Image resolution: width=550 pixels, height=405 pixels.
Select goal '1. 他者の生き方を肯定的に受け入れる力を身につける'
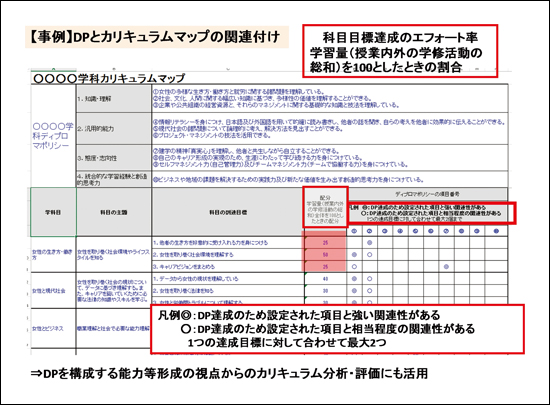(228, 243)
